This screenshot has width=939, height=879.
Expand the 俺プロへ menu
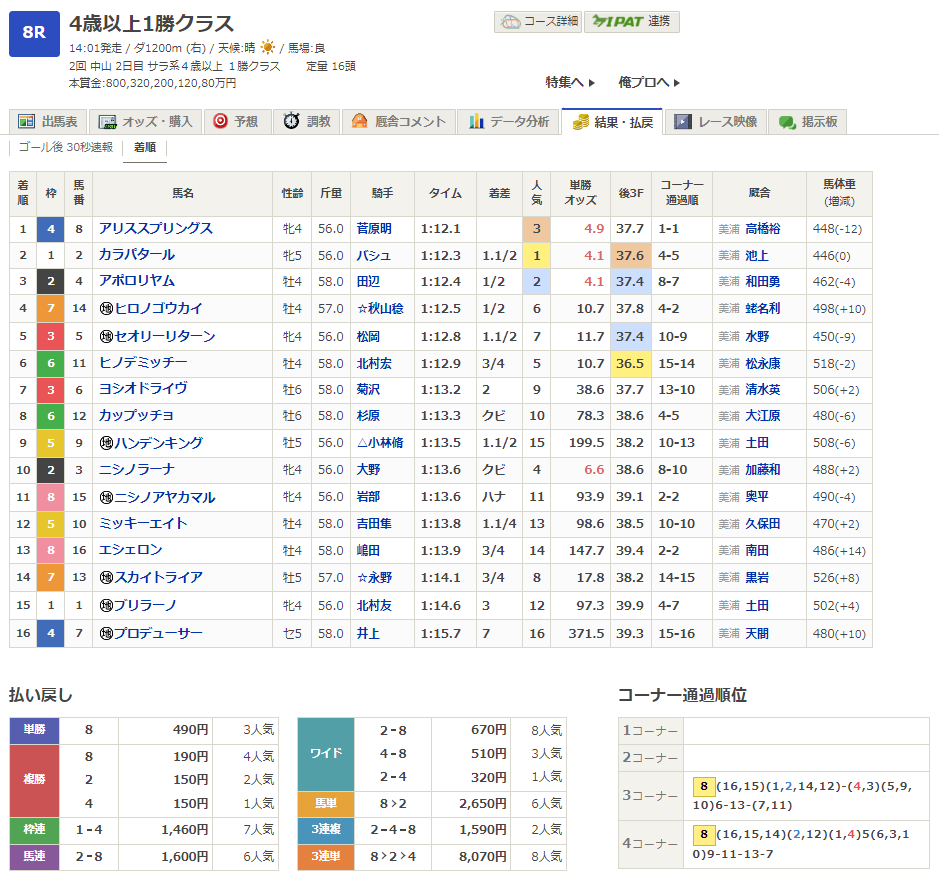tap(649, 82)
